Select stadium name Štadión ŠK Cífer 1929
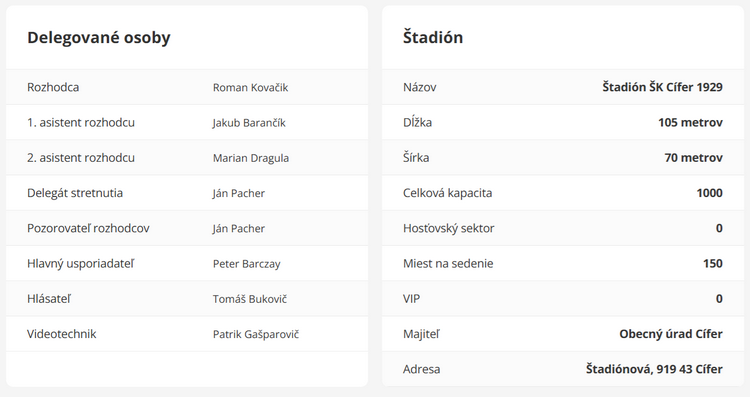The width and height of the screenshot is (750, 397). click(662, 87)
